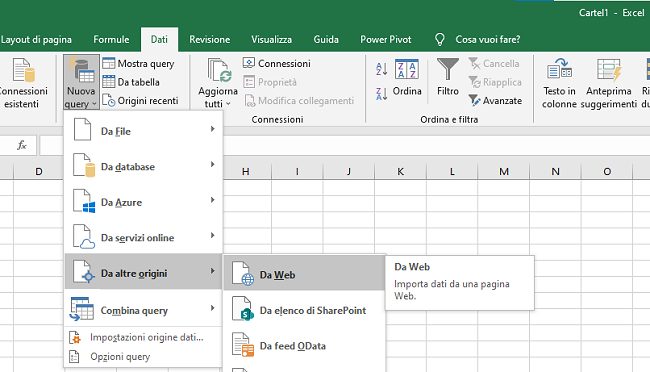The image size is (650, 372).
Task: Click Testo in colonne icon
Action: tap(559, 69)
